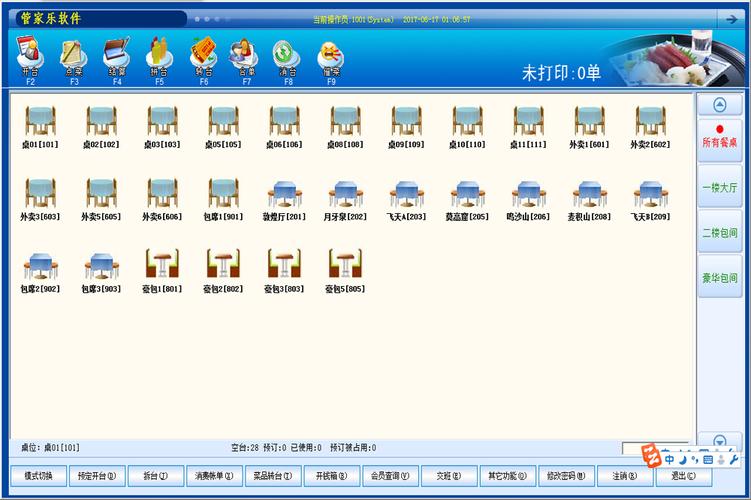The image size is (751, 500).
Task: Click the arrow button at title bar right
Action: (x=731, y=19)
